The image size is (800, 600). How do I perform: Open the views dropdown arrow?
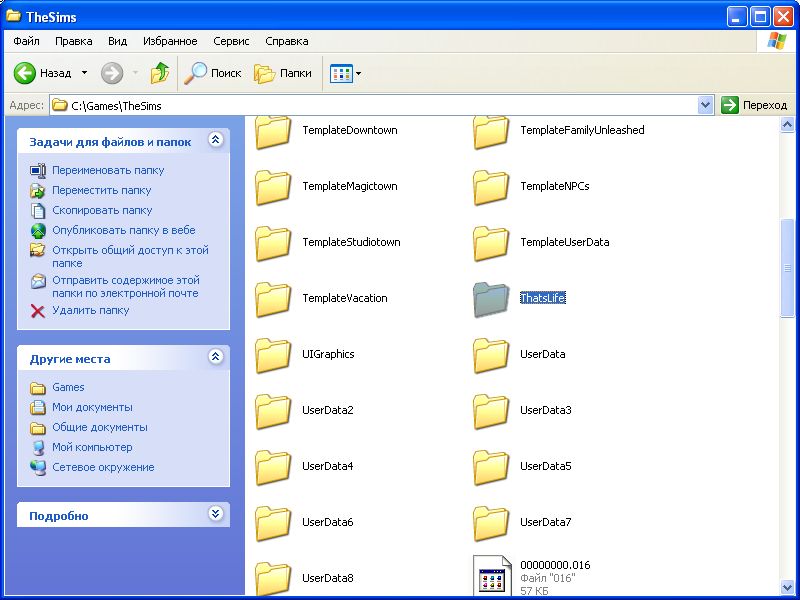click(359, 73)
